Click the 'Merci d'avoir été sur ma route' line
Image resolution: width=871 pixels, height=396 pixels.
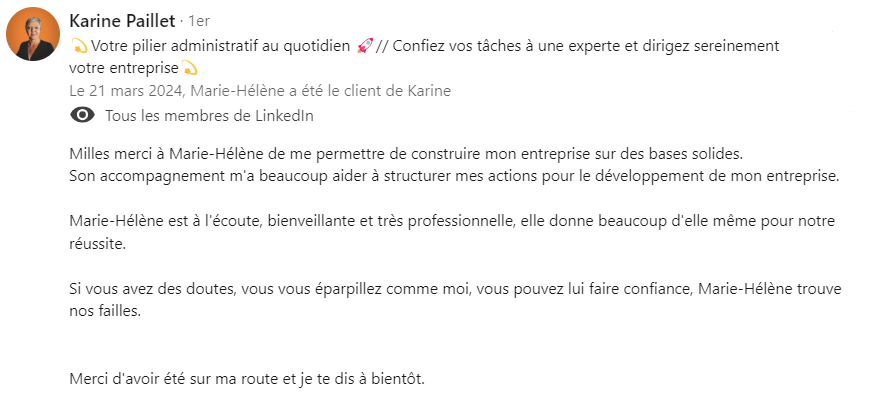(x=247, y=380)
